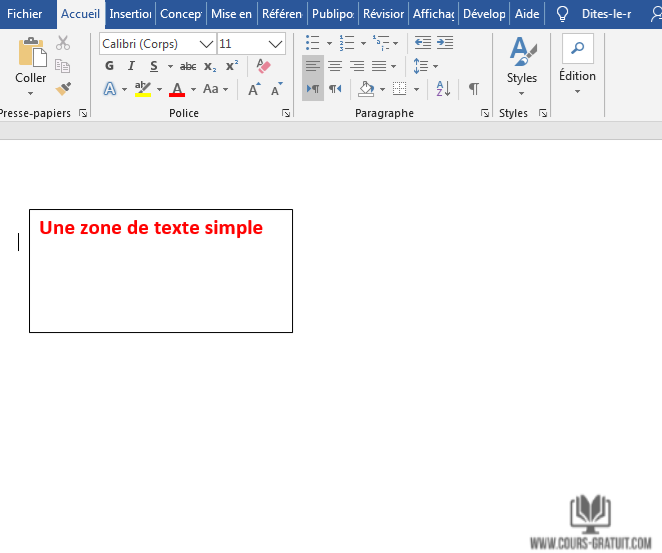Apply the red font color swatch
The image size is (662, 553).
click(177, 89)
